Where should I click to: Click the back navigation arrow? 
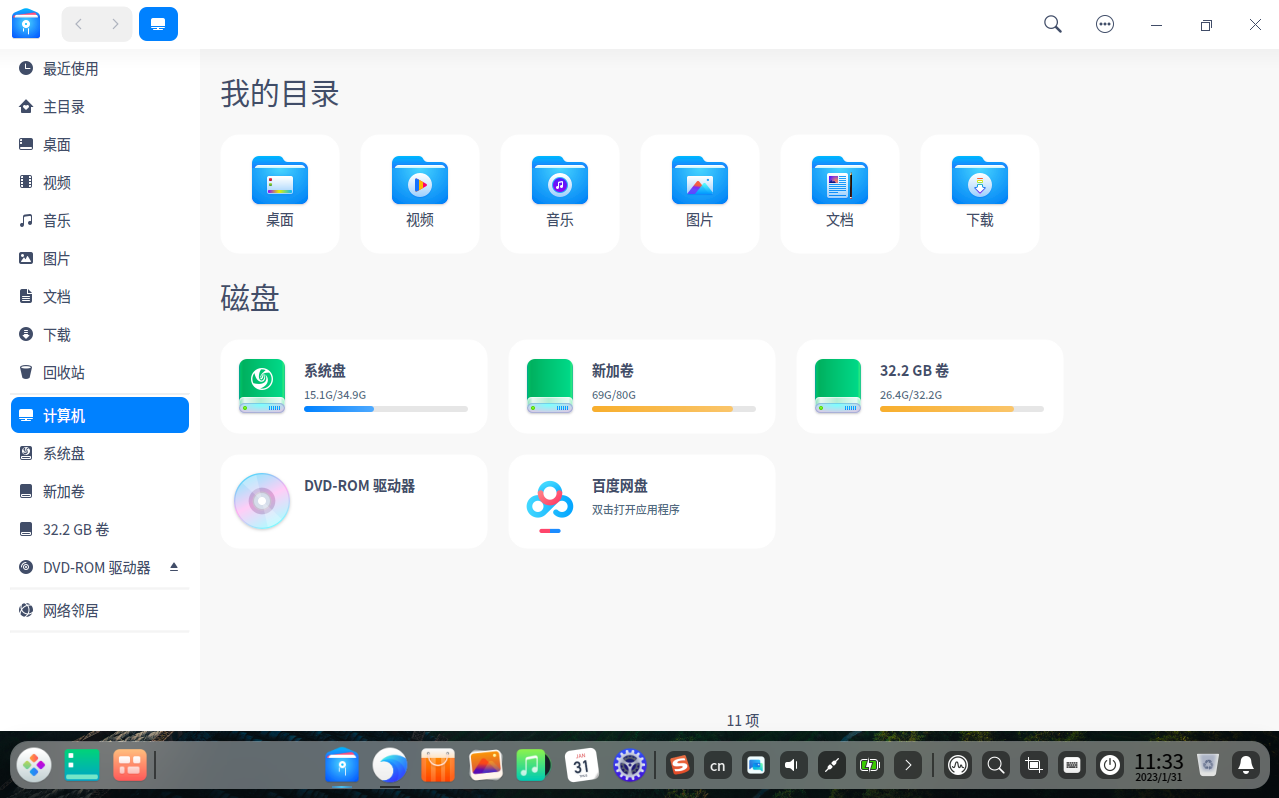tap(78, 23)
